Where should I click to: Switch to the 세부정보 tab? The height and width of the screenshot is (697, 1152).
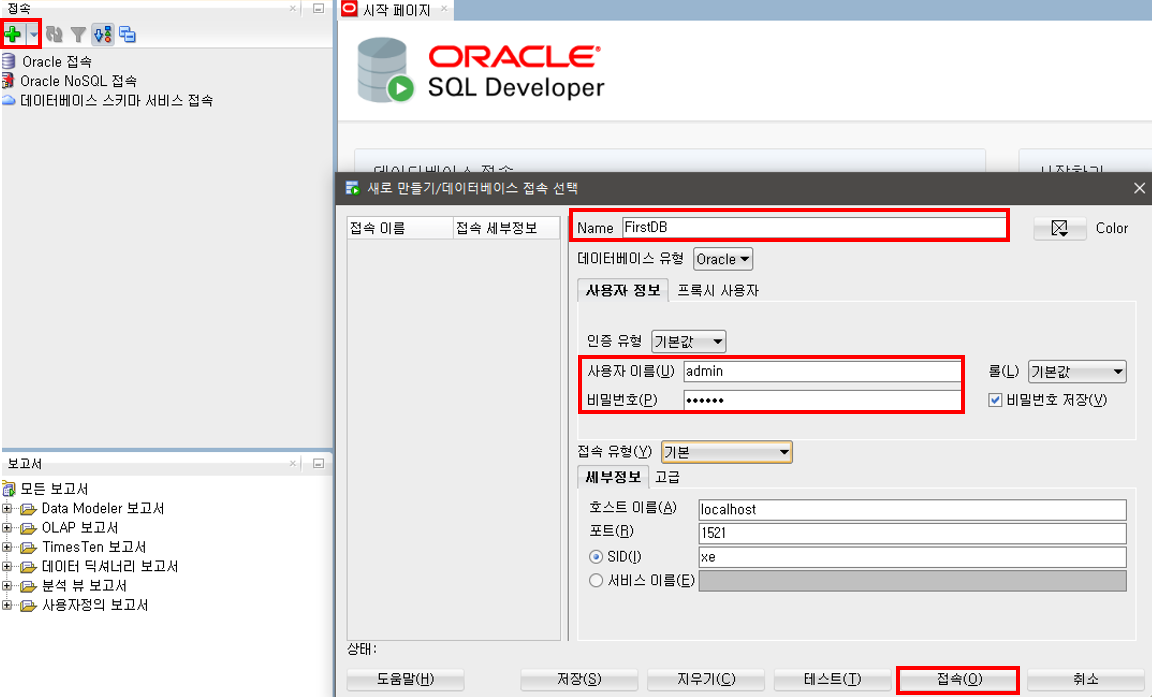coord(613,477)
